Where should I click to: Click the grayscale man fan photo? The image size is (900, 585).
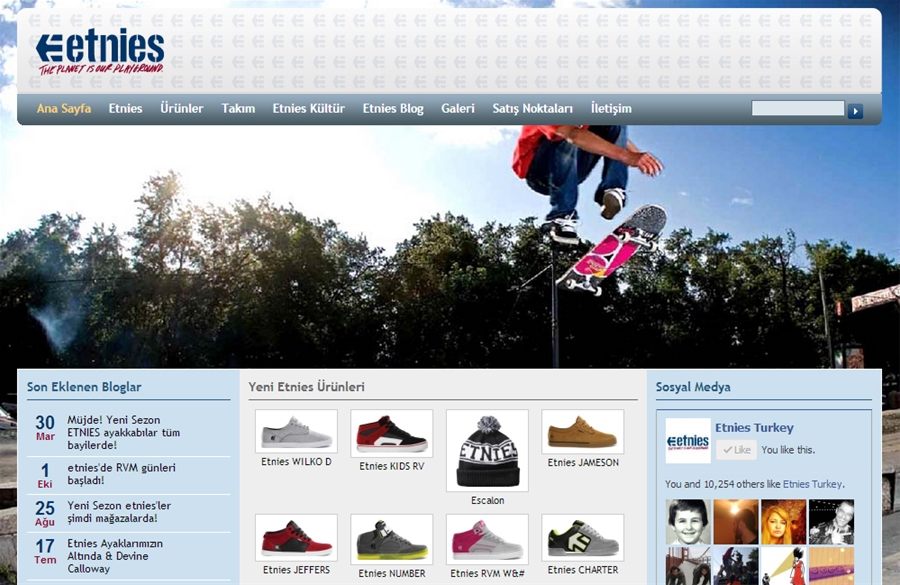[x=831, y=522]
